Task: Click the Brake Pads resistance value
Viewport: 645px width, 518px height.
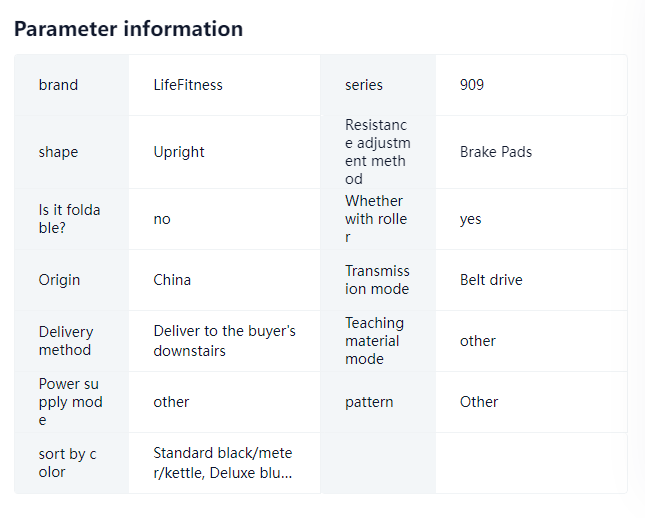Action: click(x=496, y=152)
